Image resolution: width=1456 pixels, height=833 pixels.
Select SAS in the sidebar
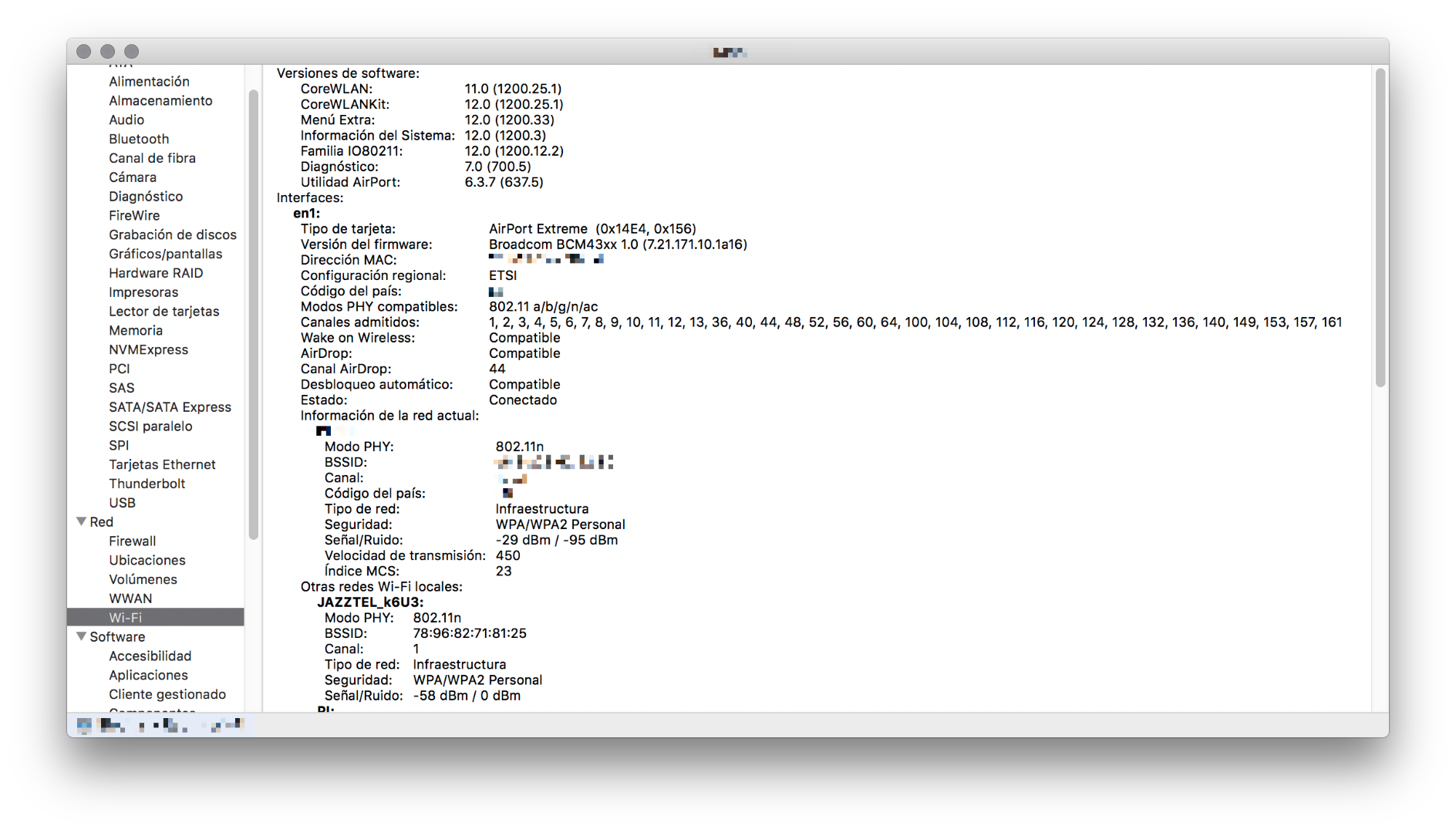click(x=121, y=388)
